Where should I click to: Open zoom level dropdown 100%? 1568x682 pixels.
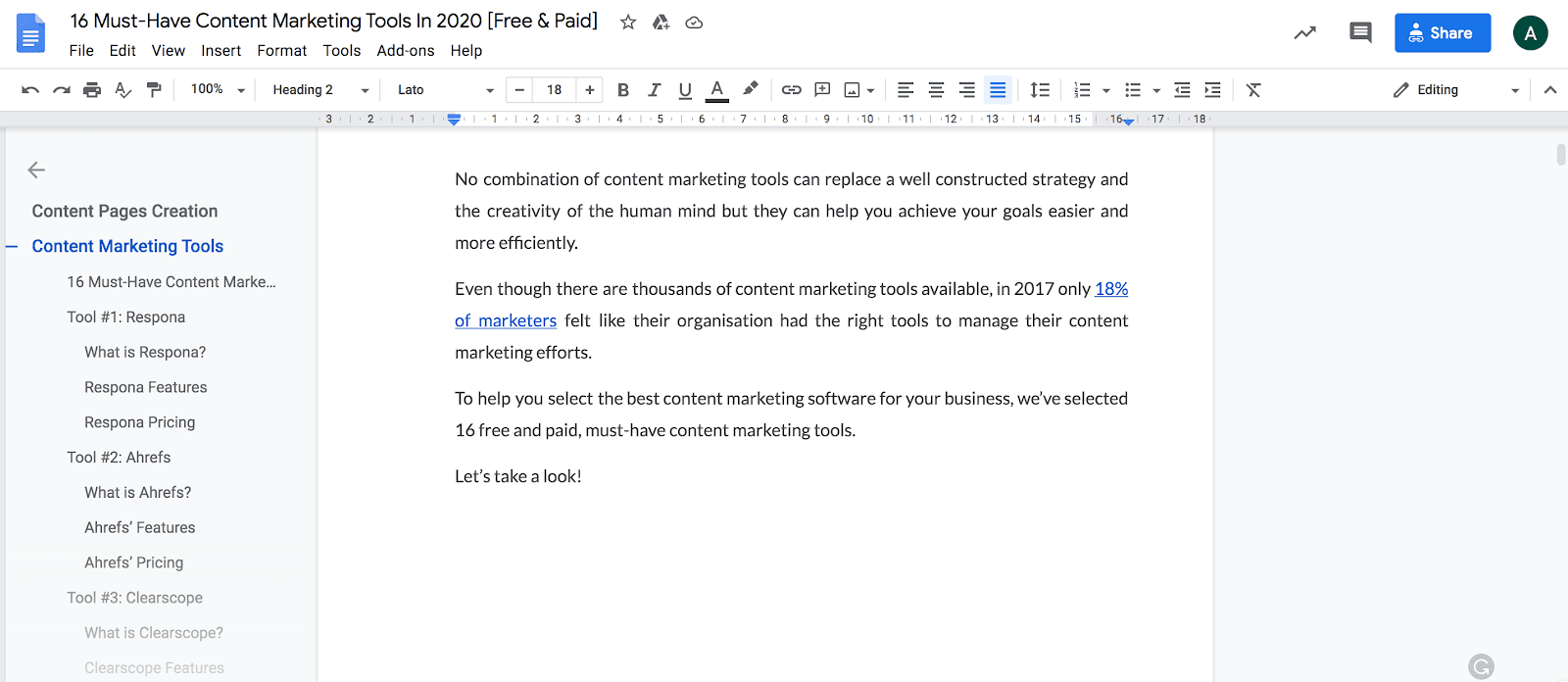pos(218,90)
